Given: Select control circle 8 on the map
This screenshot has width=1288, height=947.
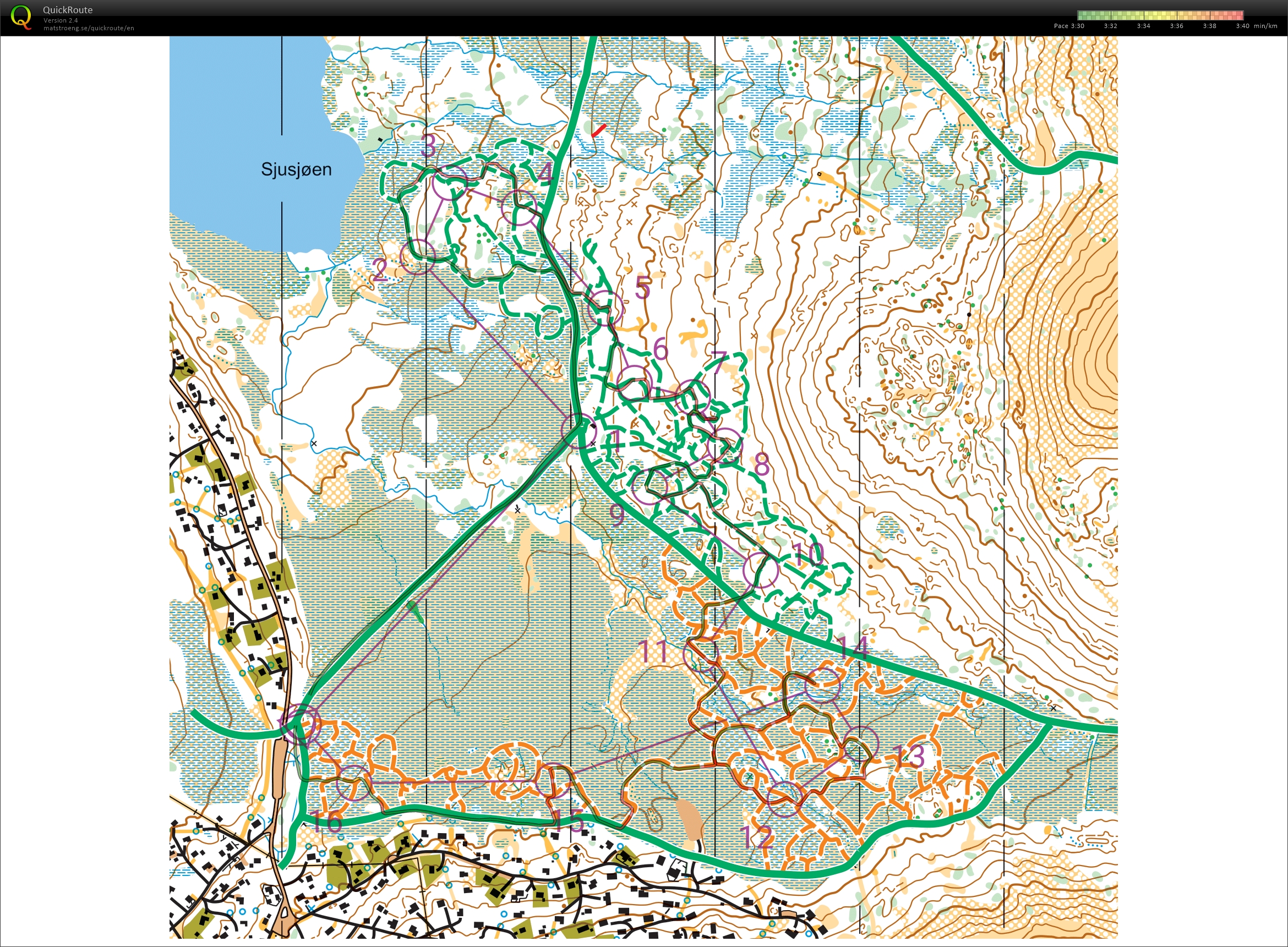Looking at the screenshot, I should pos(725,446).
